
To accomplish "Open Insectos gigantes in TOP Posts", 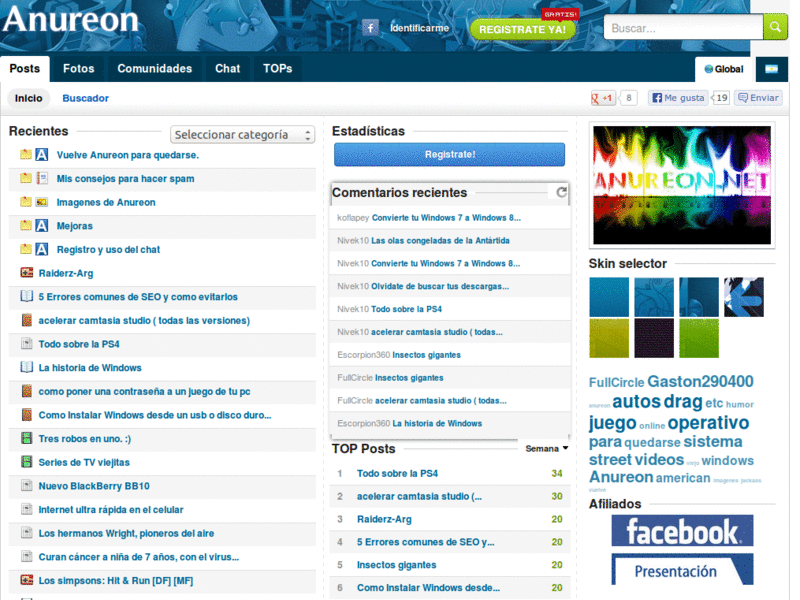I will 396,565.
